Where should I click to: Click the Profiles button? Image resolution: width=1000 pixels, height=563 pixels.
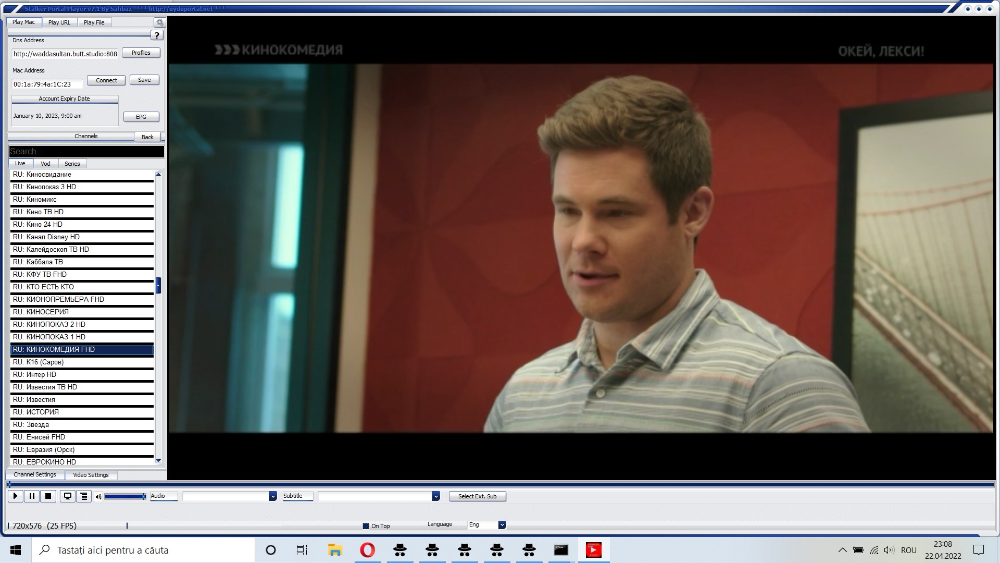(x=141, y=53)
